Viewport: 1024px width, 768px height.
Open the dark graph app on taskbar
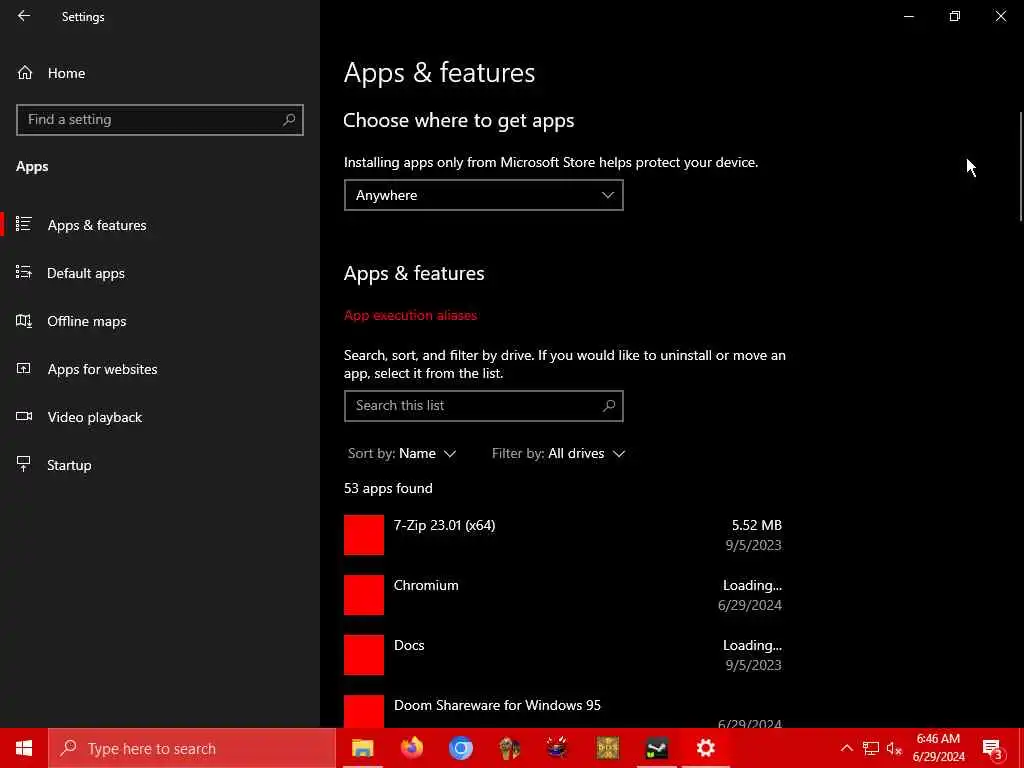tap(656, 748)
